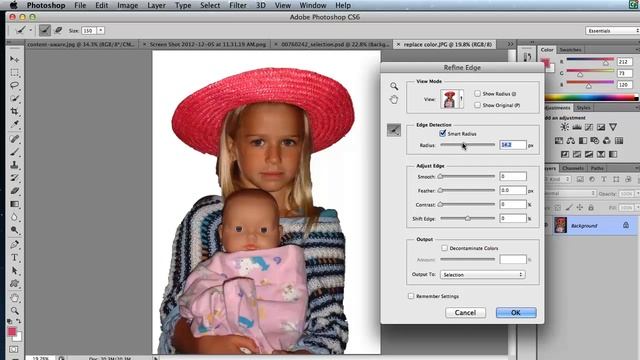The height and width of the screenshot is (360, 640).
Task: Select the Custom Shape tool
Action: (x=14, y=283)
